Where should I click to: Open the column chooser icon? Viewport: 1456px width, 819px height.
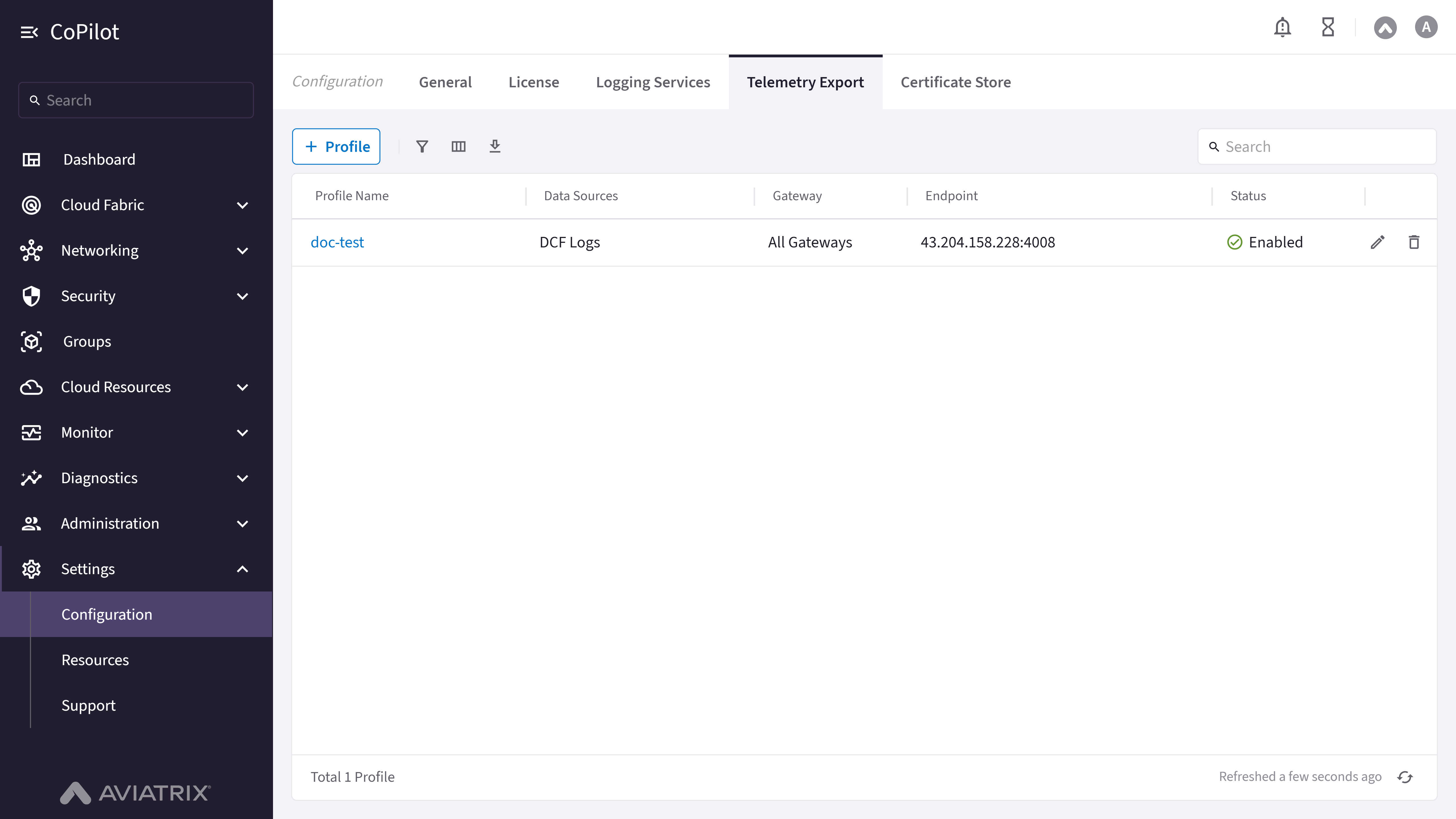point(458,147)
